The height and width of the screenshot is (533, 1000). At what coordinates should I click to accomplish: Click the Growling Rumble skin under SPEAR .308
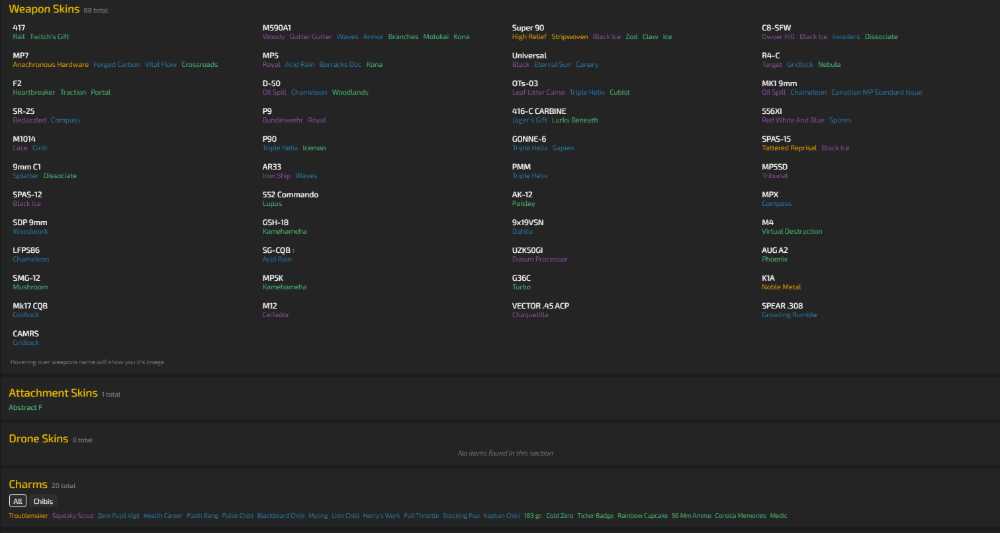pos(790,315)
